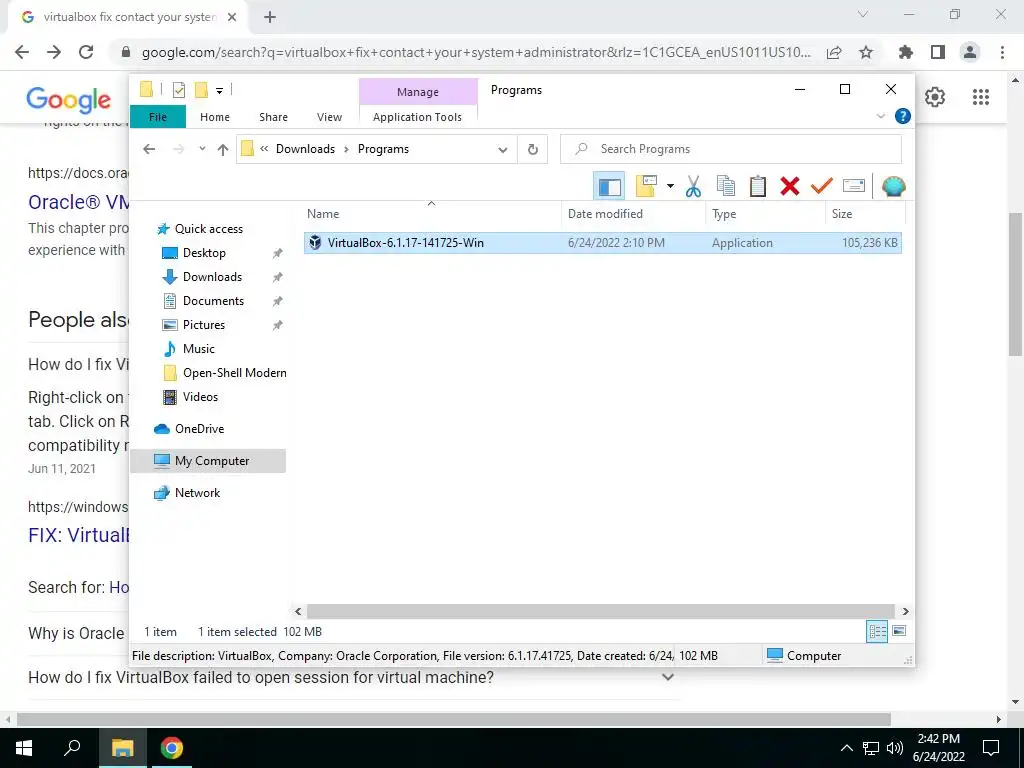Click Chrome icon in taskbar
The image size is (1024, 768).
[172, 748]
